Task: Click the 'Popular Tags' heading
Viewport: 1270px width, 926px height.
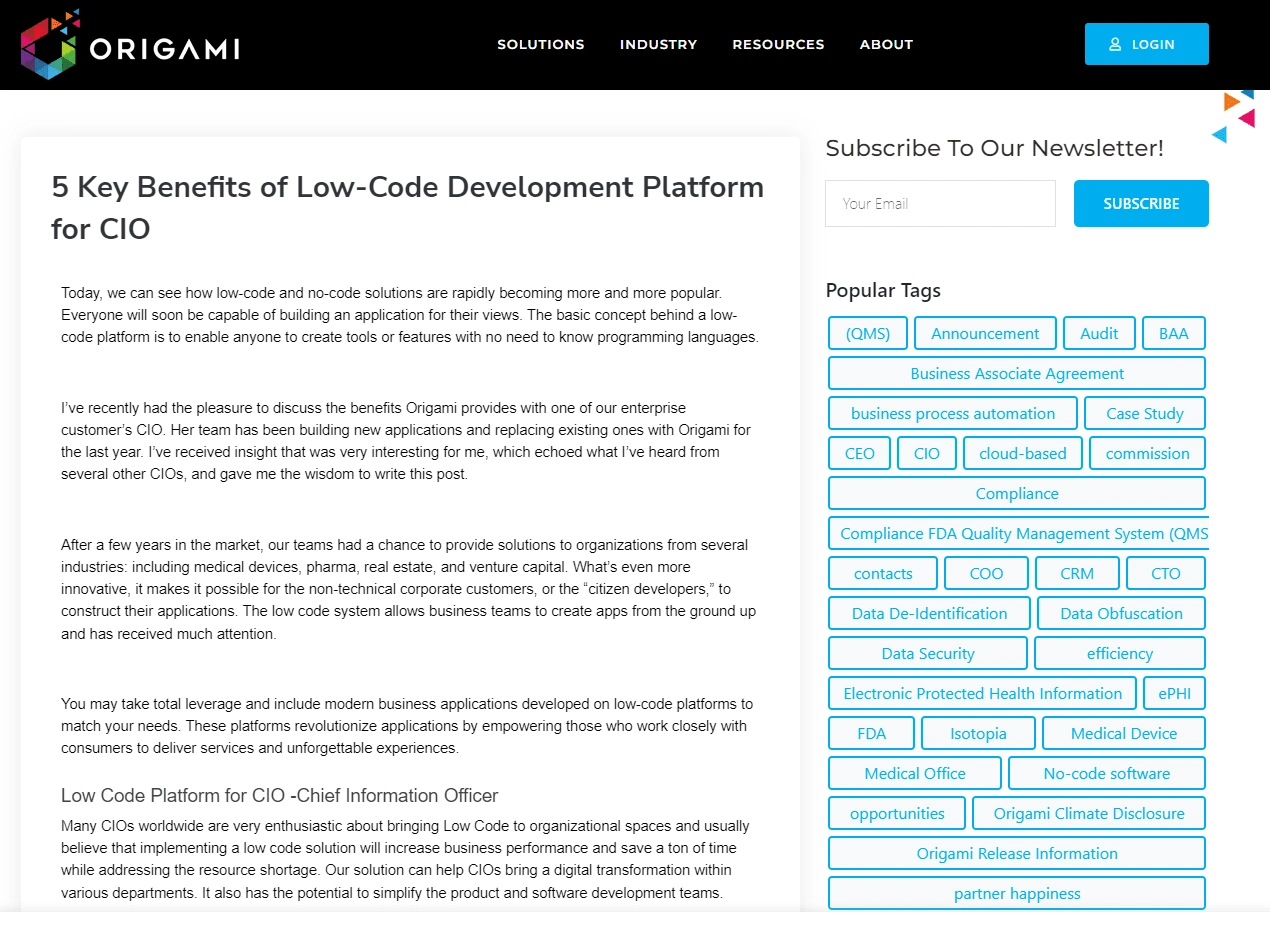Action: (883, 290)
